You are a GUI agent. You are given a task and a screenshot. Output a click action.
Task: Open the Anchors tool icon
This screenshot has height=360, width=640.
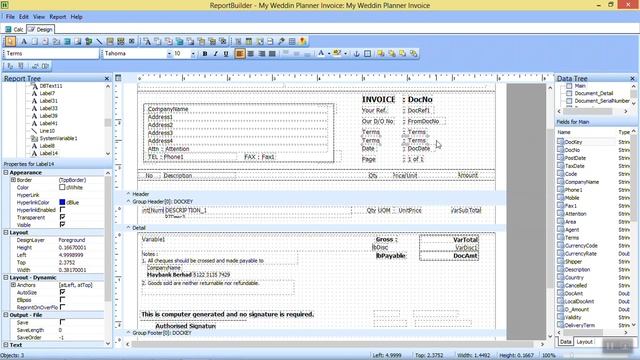(356, 53)
